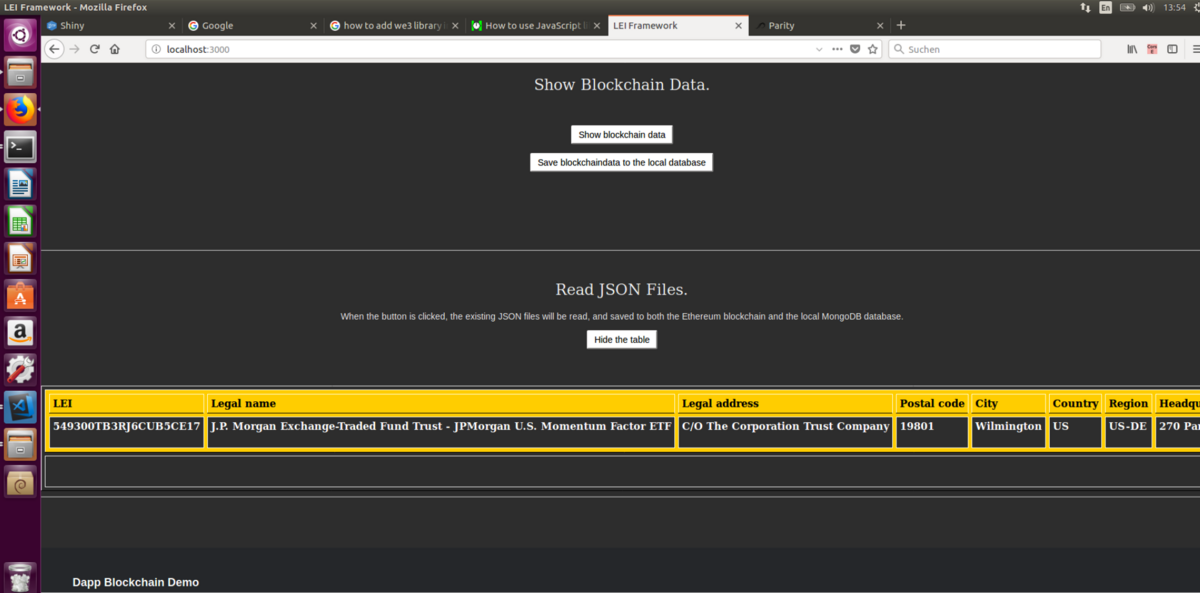View site information icon in address bar
This screenshot has width=1200, height=593.
156,49
